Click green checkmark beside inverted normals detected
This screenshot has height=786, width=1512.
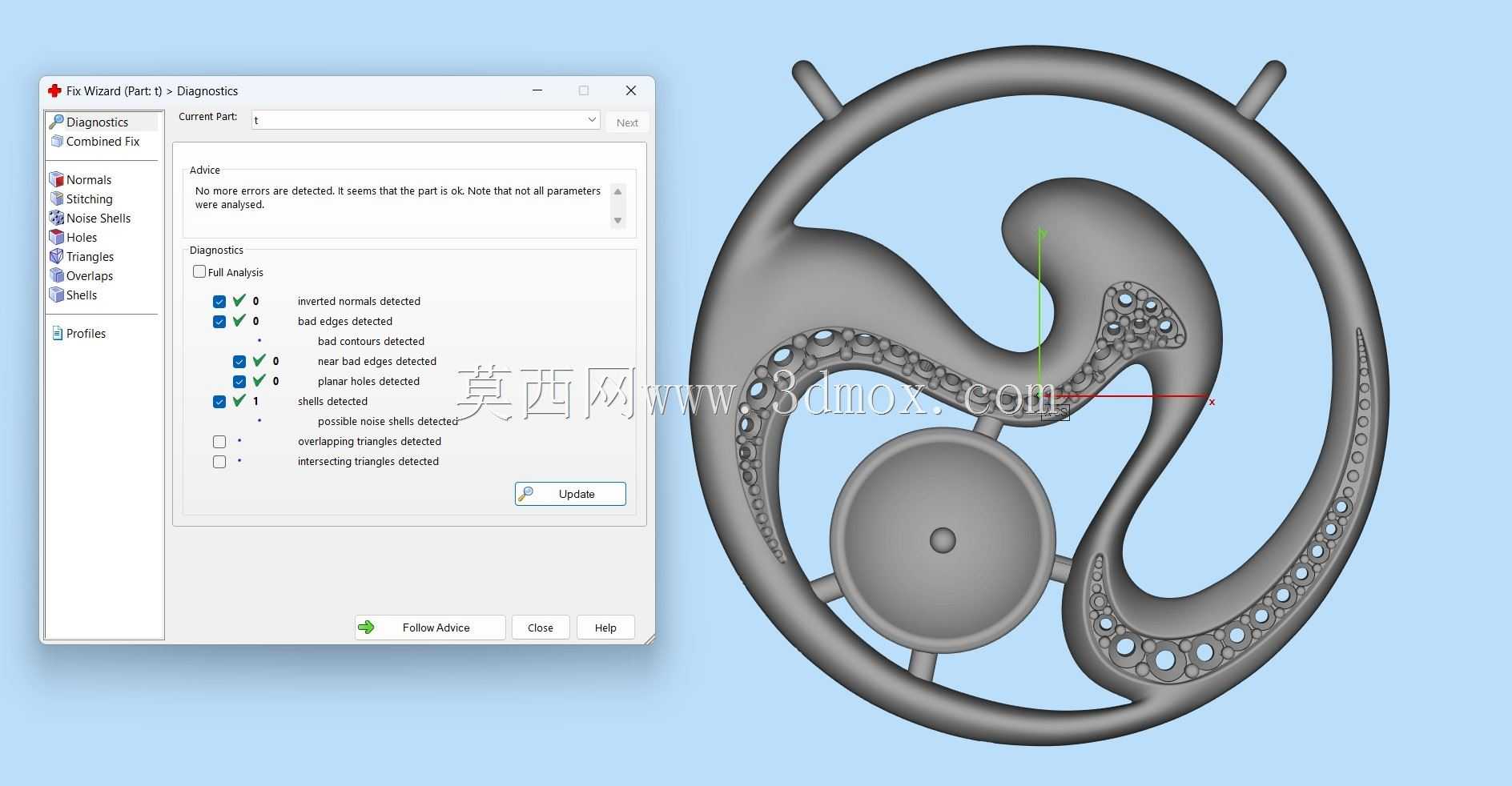point(239,300)
